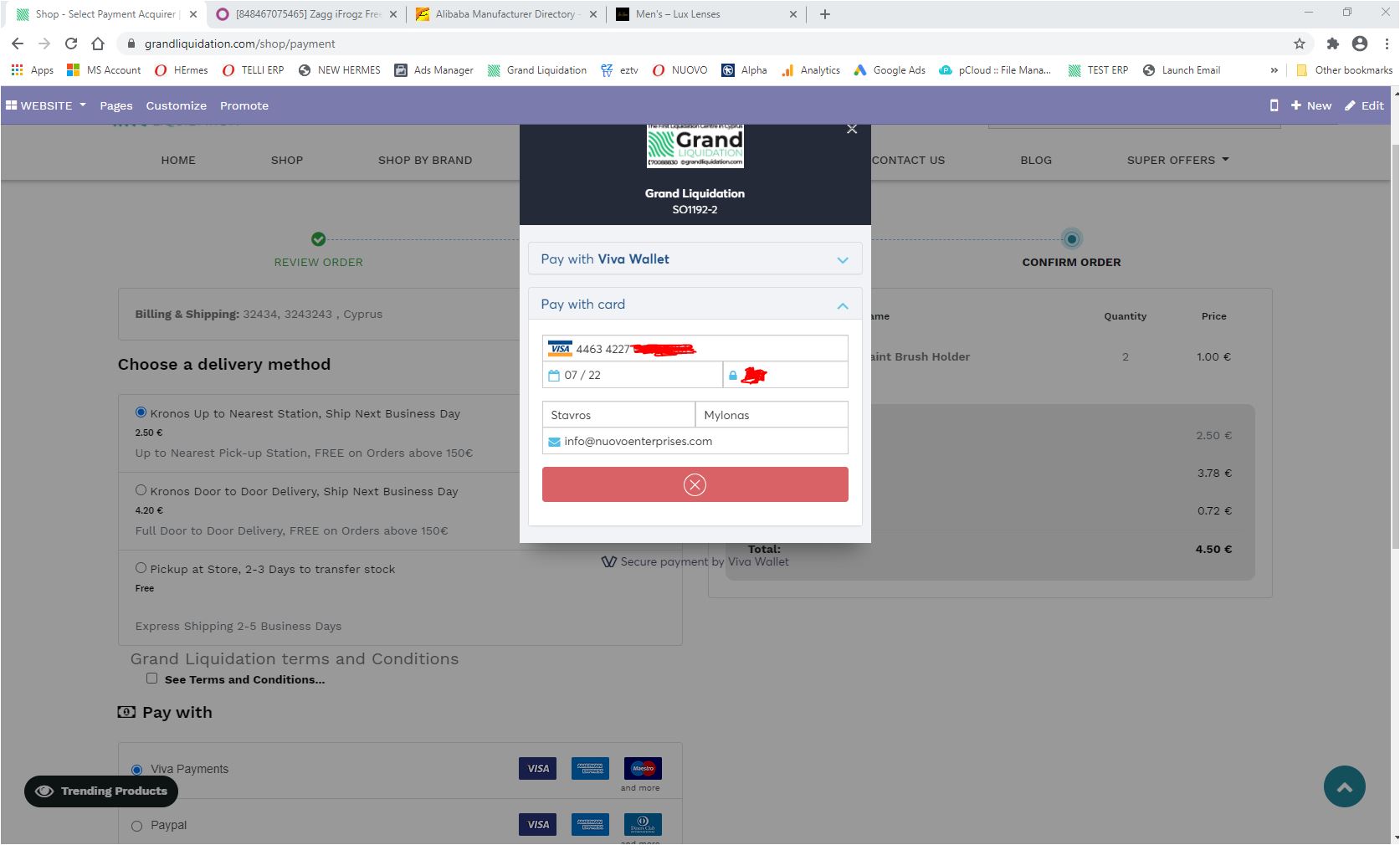Open MS Account bookmark
The image size is (1400, 845).
[104, 70]
